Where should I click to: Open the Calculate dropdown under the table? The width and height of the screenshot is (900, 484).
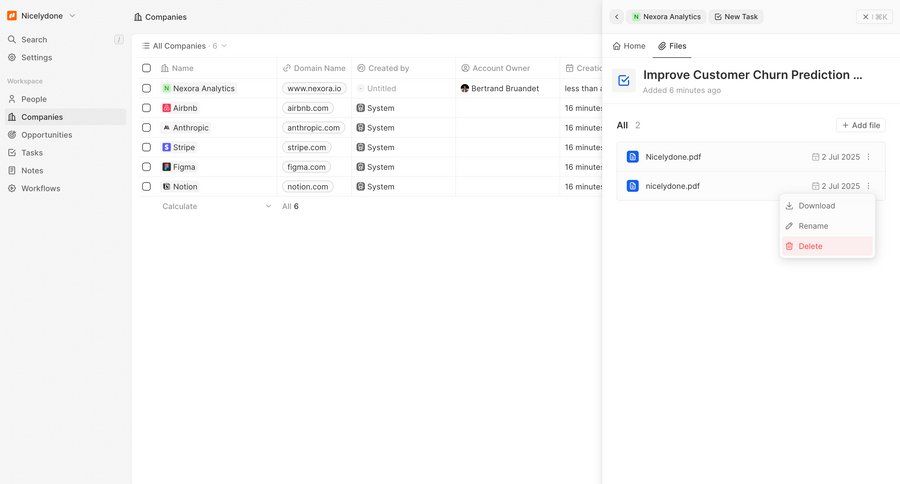[216, 206]
